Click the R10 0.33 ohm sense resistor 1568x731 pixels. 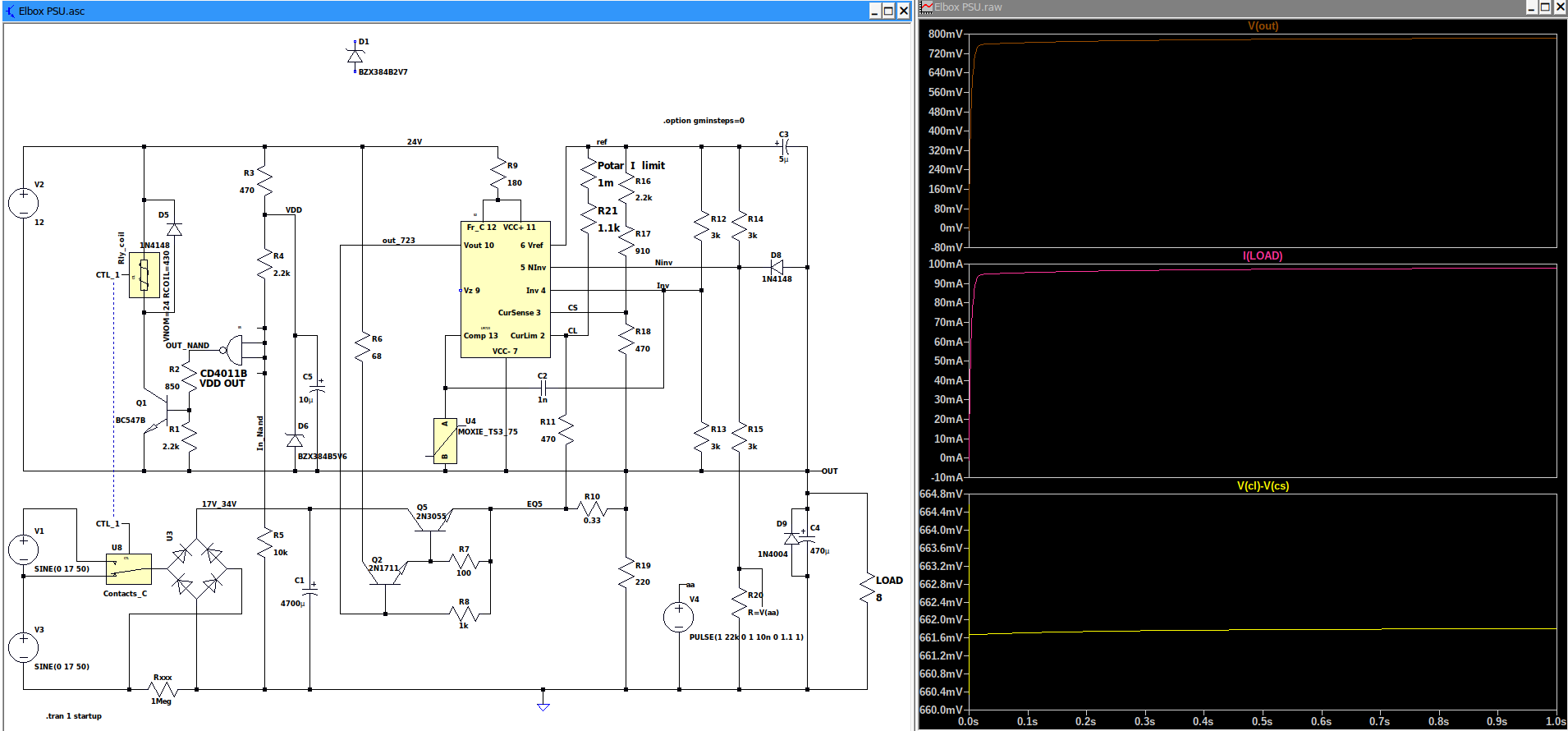(x=592, y=508)
